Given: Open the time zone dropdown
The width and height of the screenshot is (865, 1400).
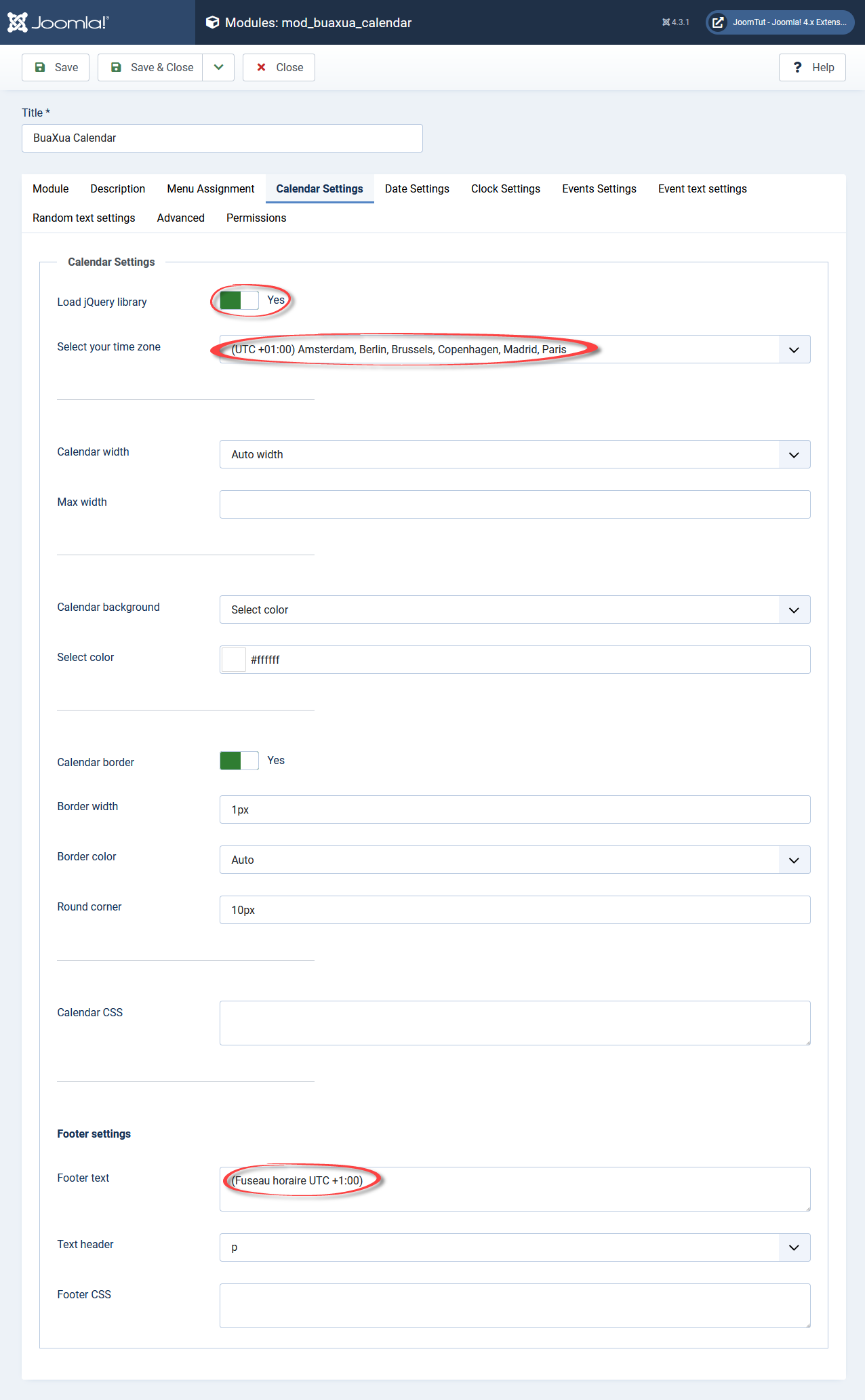Looking at the screenshot, I should pyautogui.click(x=515, y=349).
